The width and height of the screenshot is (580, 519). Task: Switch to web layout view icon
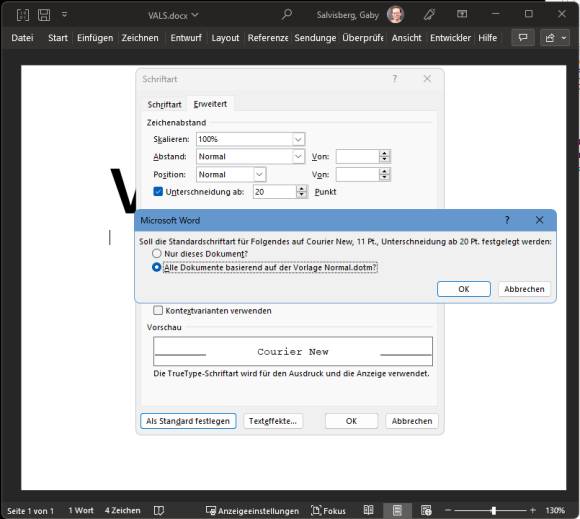[x=426, y=510]
